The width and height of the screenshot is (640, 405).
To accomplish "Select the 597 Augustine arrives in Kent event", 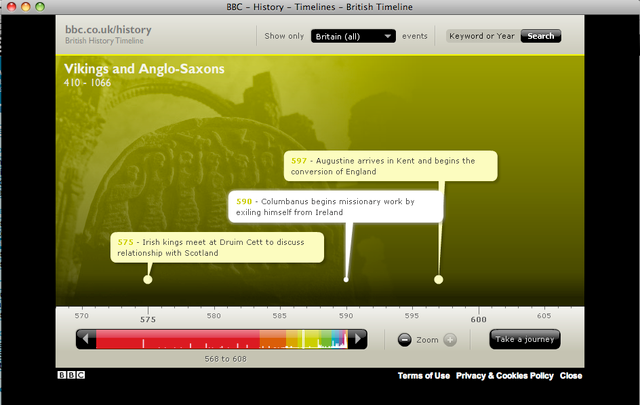I will pyautogui.click(x=391, y=166).
